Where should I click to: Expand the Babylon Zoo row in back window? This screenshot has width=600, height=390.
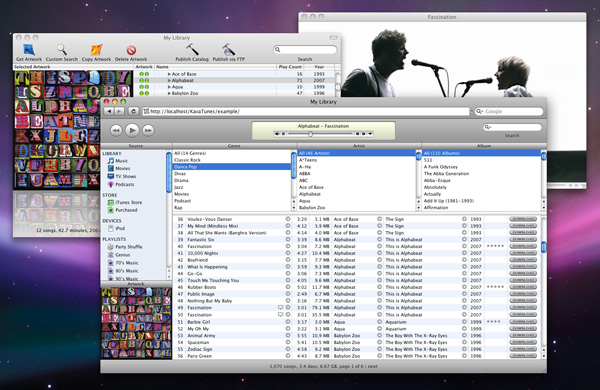[169, 93]
